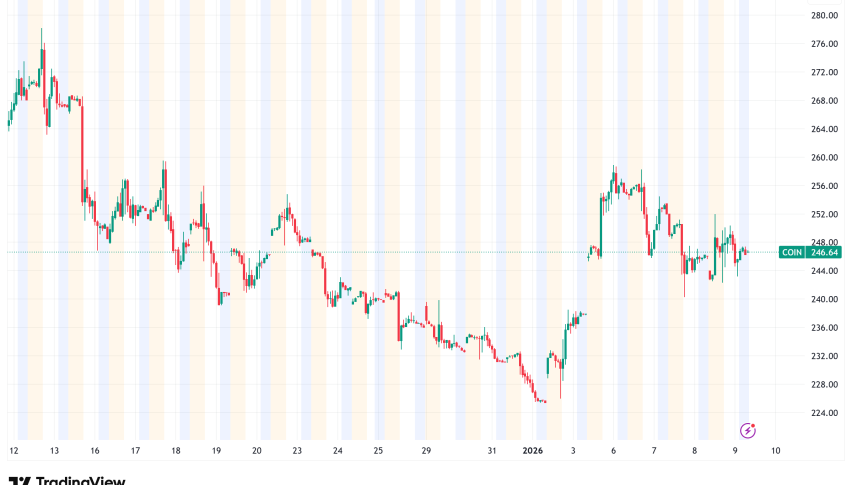Click the purple lightning bolt icon
The height and width of the screenshot is (485, 852).
click(x=748, y=430)
